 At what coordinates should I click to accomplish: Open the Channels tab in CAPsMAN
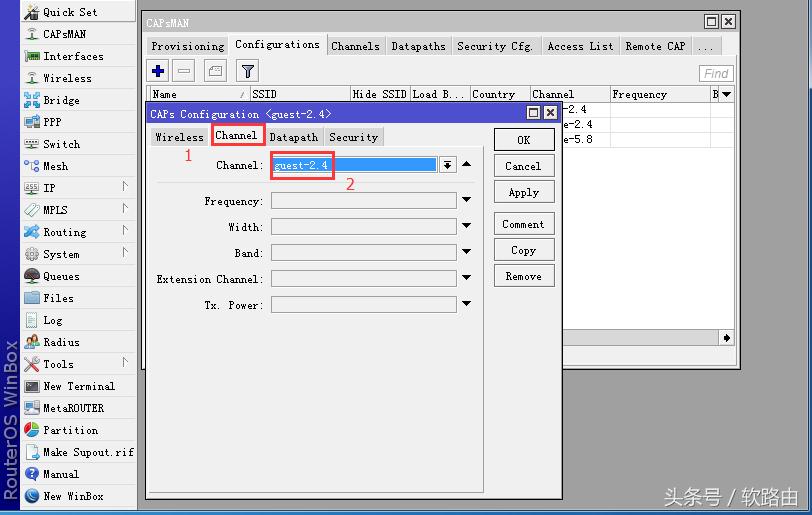(355, 46)
